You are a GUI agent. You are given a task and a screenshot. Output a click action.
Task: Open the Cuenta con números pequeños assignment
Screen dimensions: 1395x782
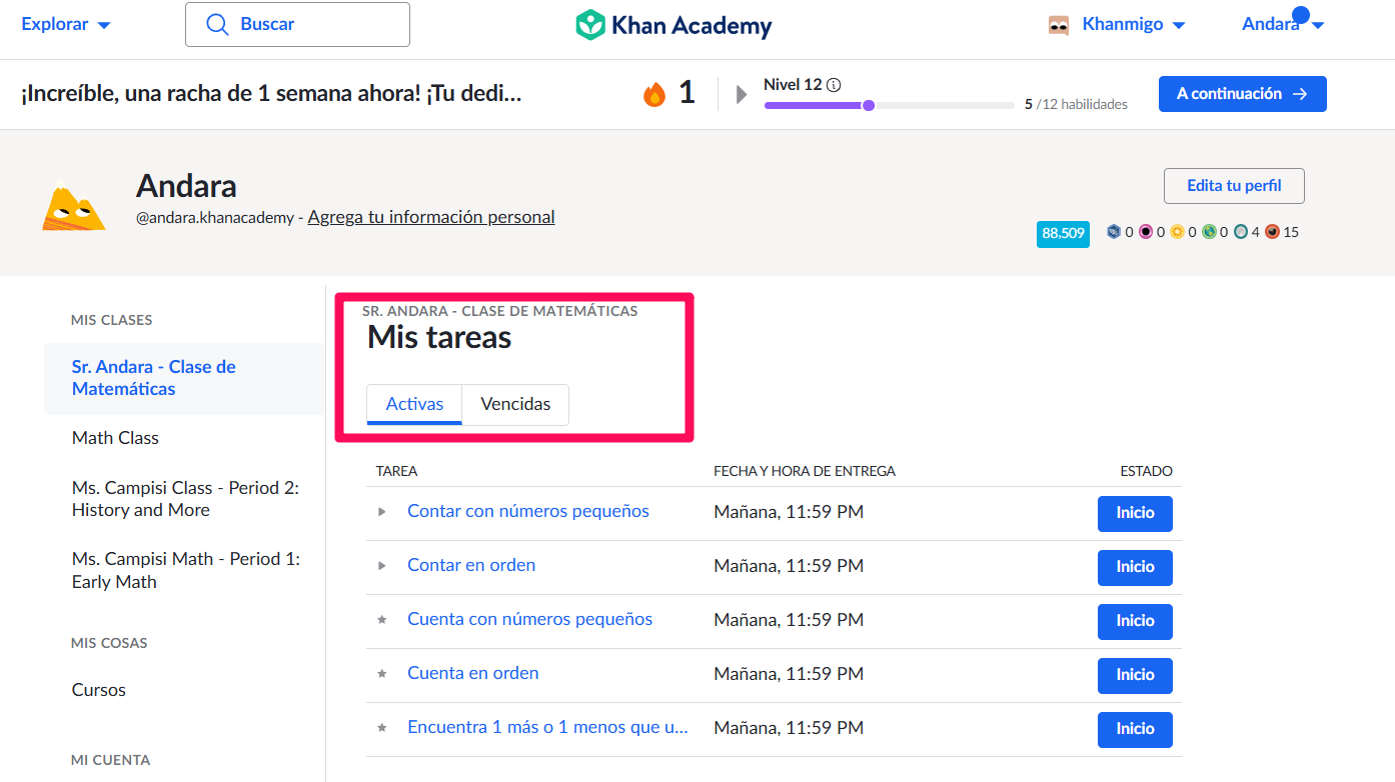[x=530, y=619]
